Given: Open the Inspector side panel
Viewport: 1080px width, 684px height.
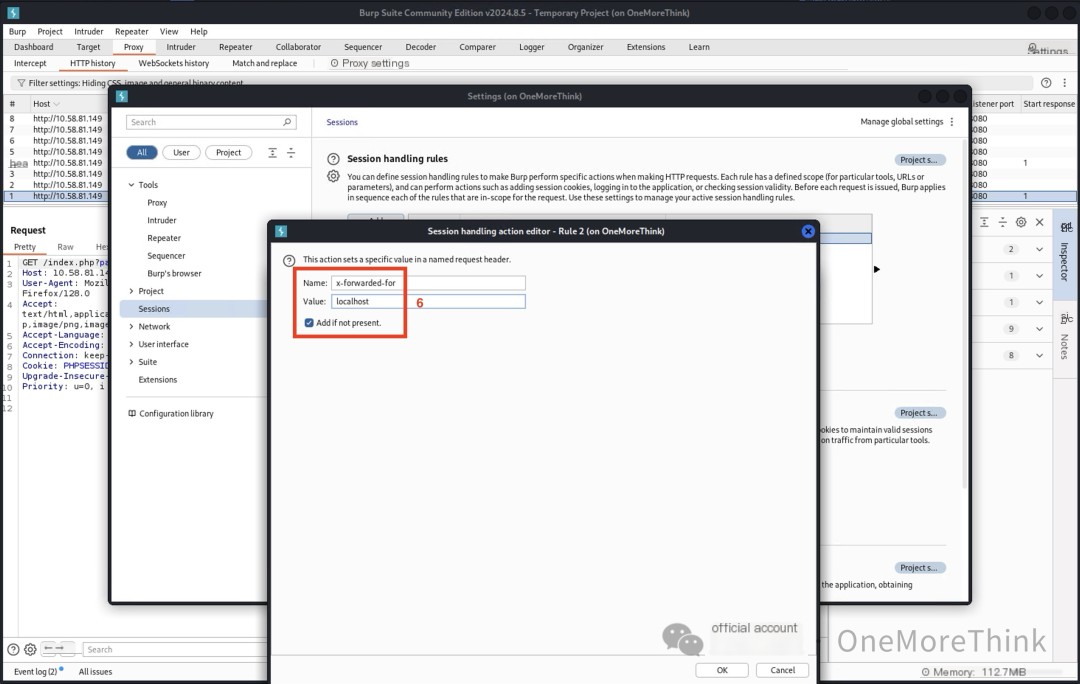Looking at the screenshot, I should pyautogui.click(x=1065, y=255).
